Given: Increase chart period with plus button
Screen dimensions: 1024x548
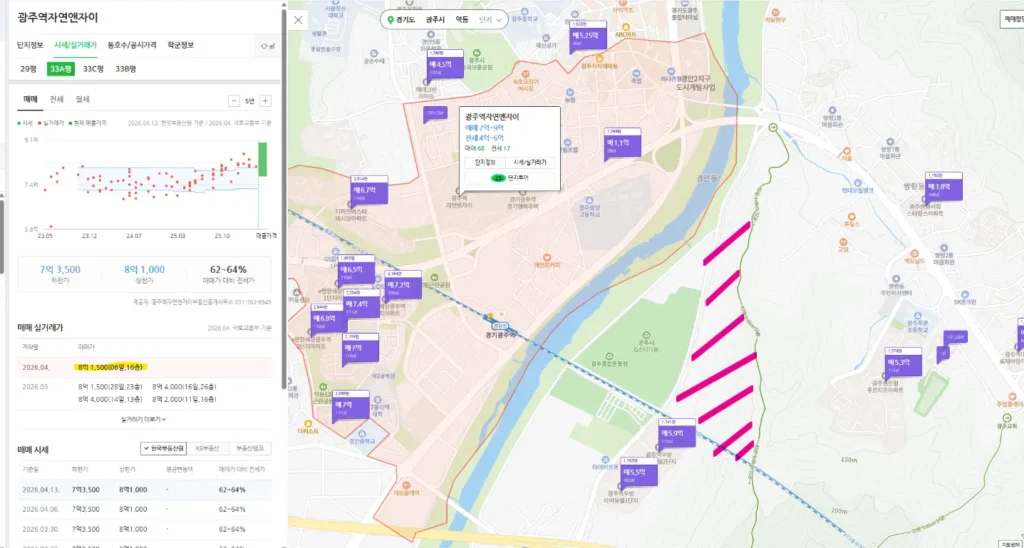Looking at the screenshot, I should coord(279,100).
